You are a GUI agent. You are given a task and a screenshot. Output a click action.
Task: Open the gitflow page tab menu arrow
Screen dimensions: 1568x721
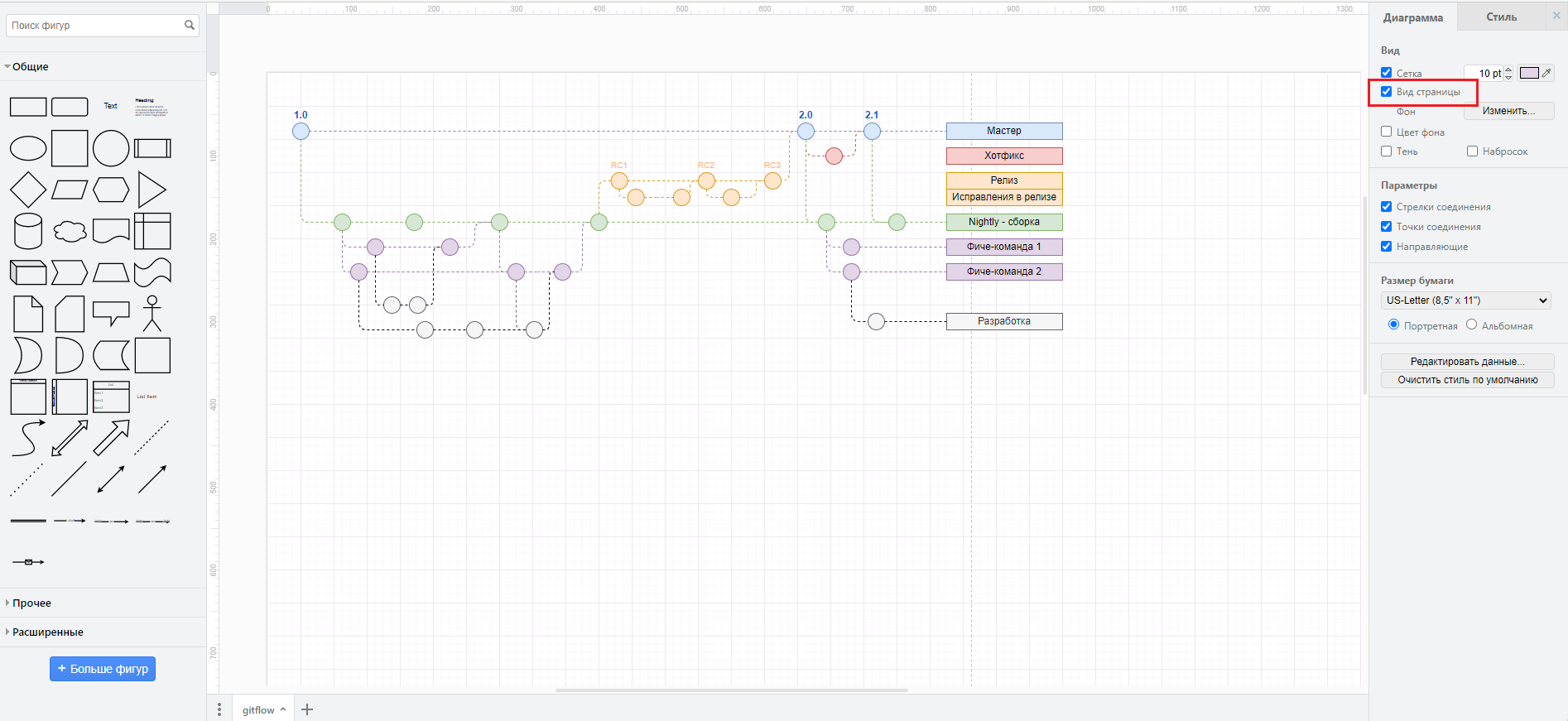[283, 709]
